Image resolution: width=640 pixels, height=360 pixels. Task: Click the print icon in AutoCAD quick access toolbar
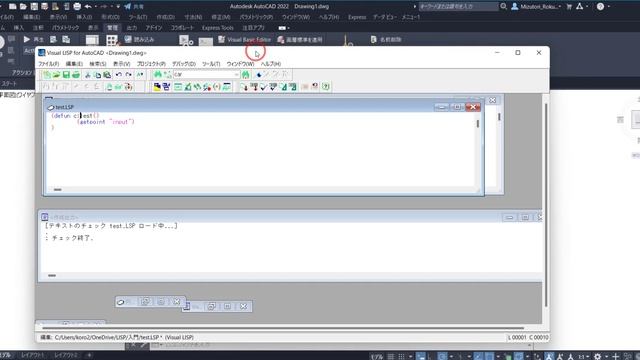click(x=77, y=7)
